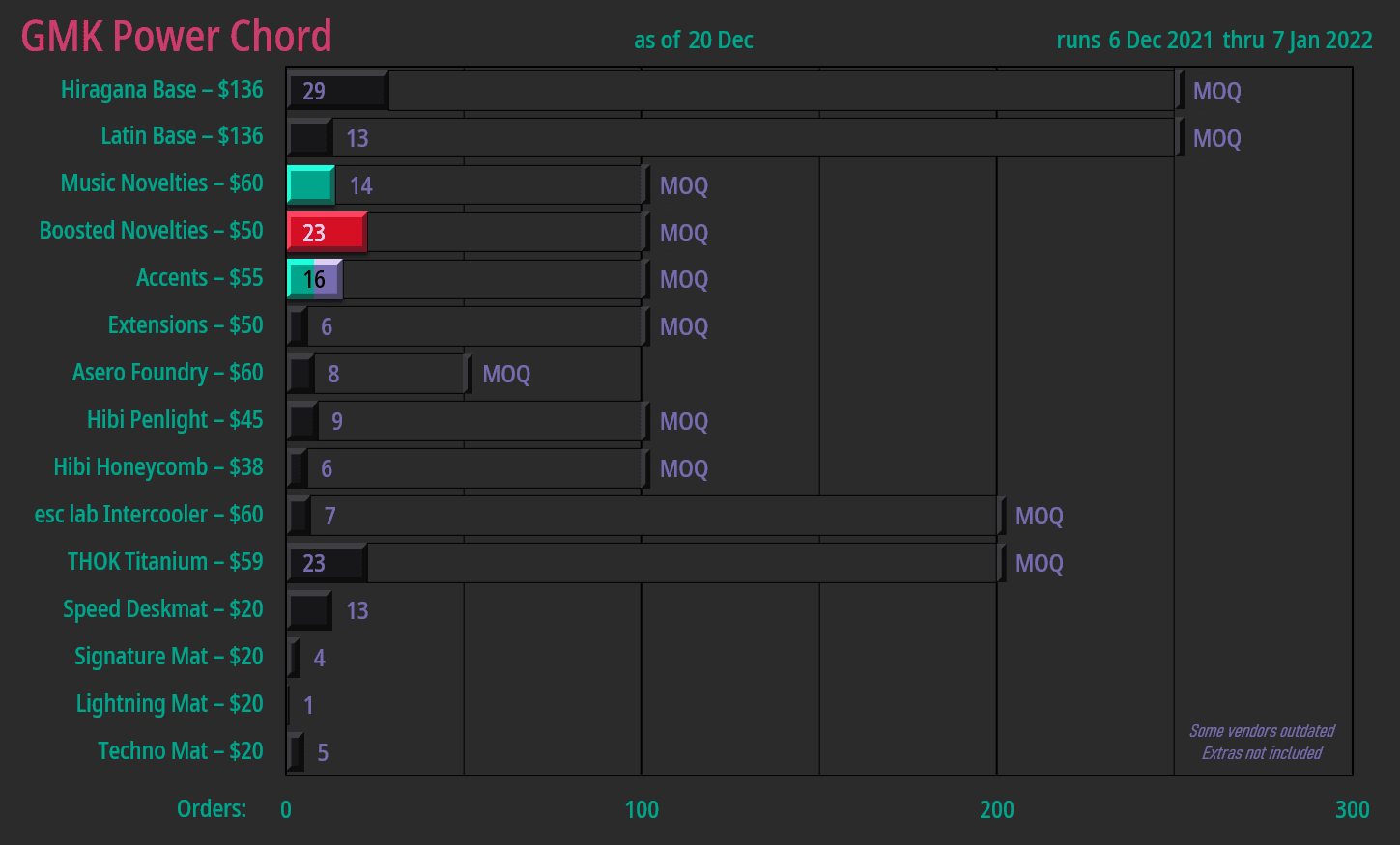Click the Asero Foundry – $60 label
1400x845 pixels.
tap(167, 373)
